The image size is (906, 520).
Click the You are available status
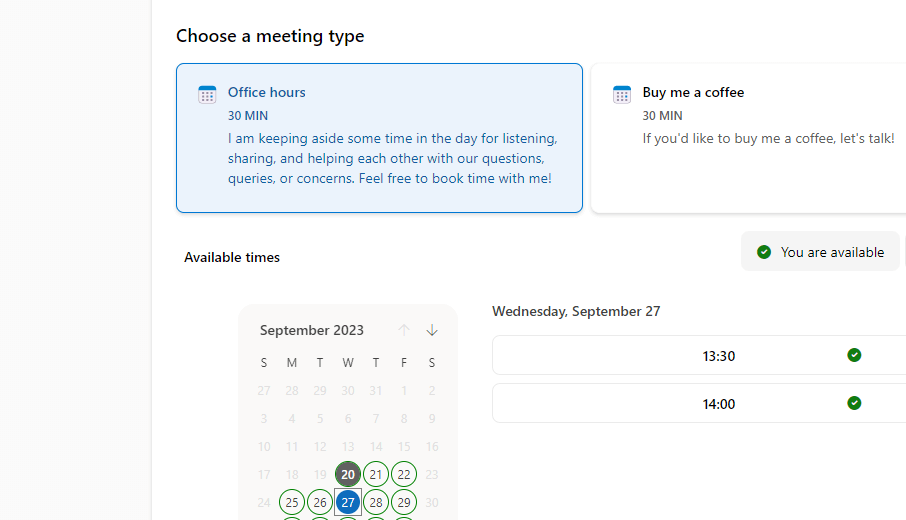(820, 251)
